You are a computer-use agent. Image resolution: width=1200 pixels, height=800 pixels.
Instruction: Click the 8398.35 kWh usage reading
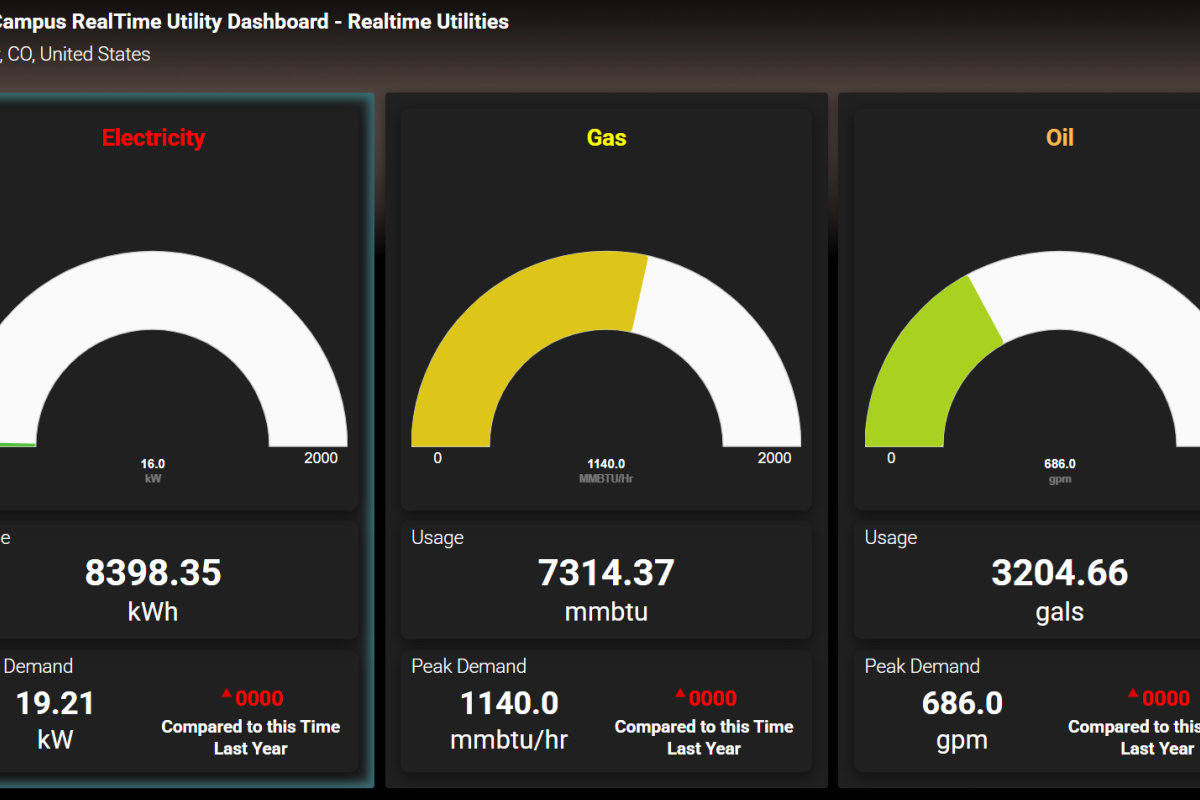coord(154,572)
